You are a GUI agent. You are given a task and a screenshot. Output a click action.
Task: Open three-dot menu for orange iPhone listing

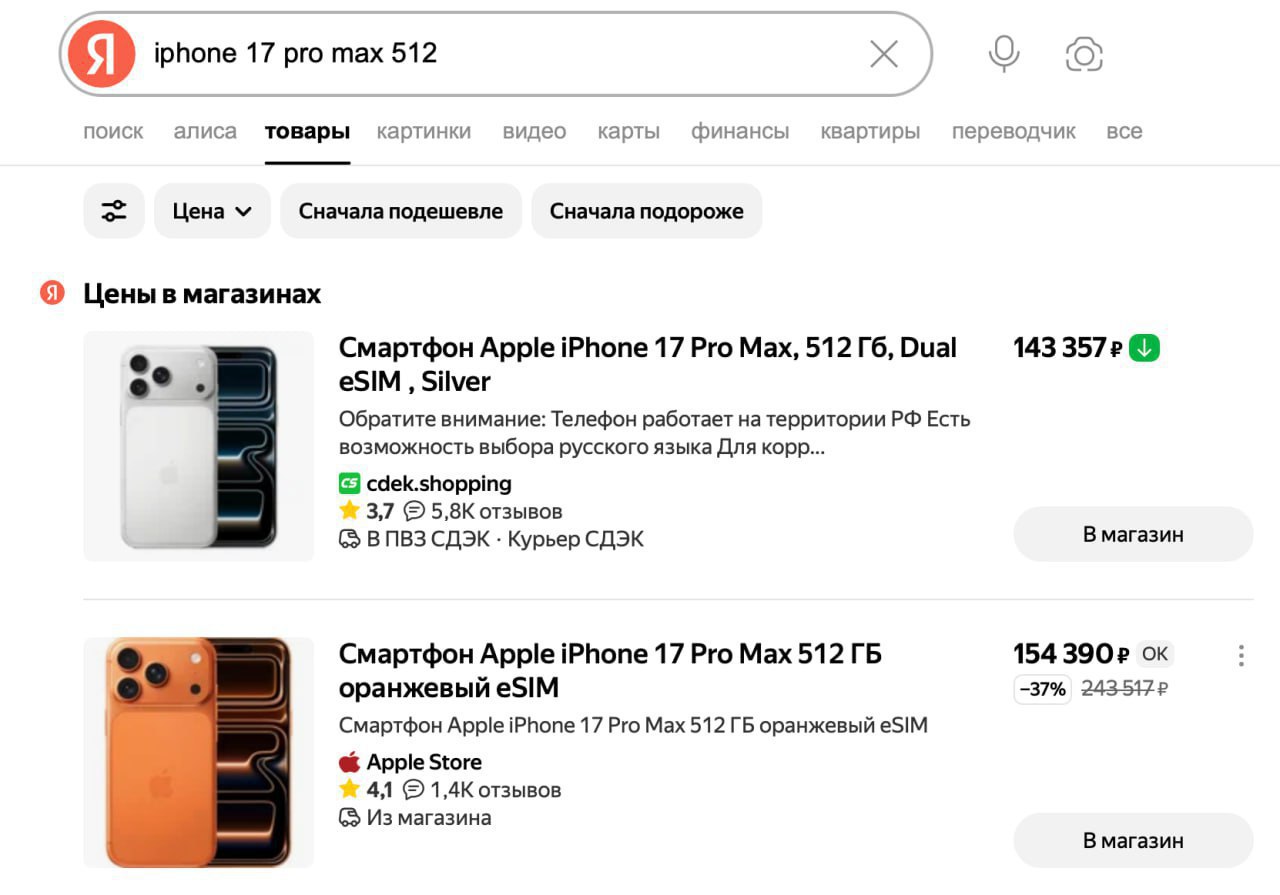pos(1241,656)
